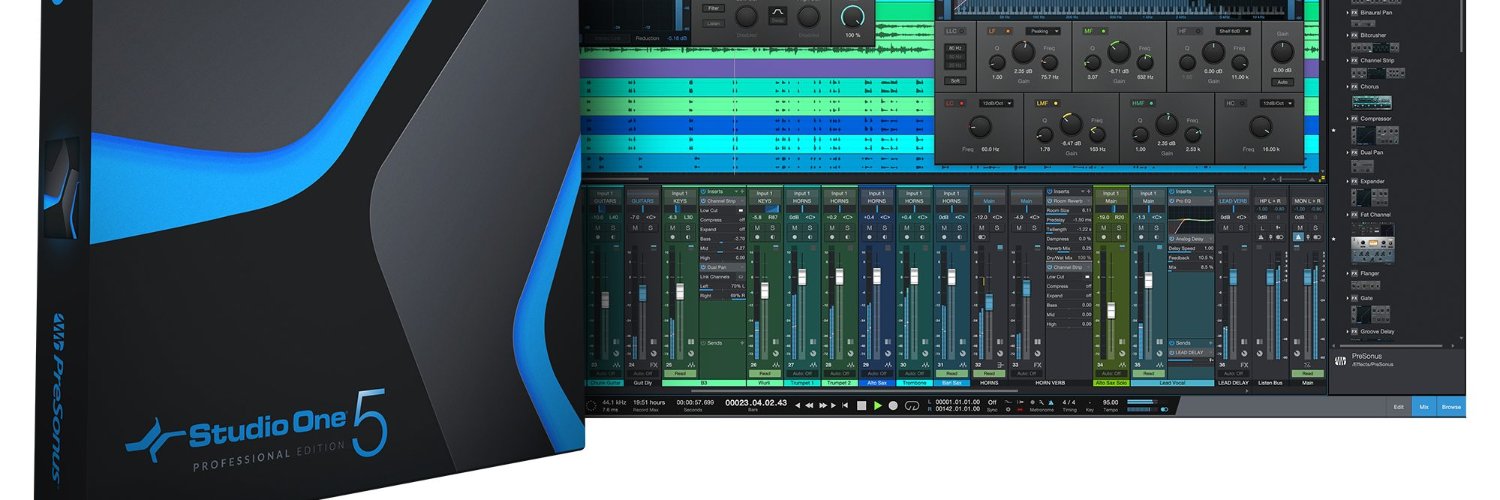Switch to the Browse view tab
This screenshot has width=1500, height=500.
click(x=1451, y=407)
